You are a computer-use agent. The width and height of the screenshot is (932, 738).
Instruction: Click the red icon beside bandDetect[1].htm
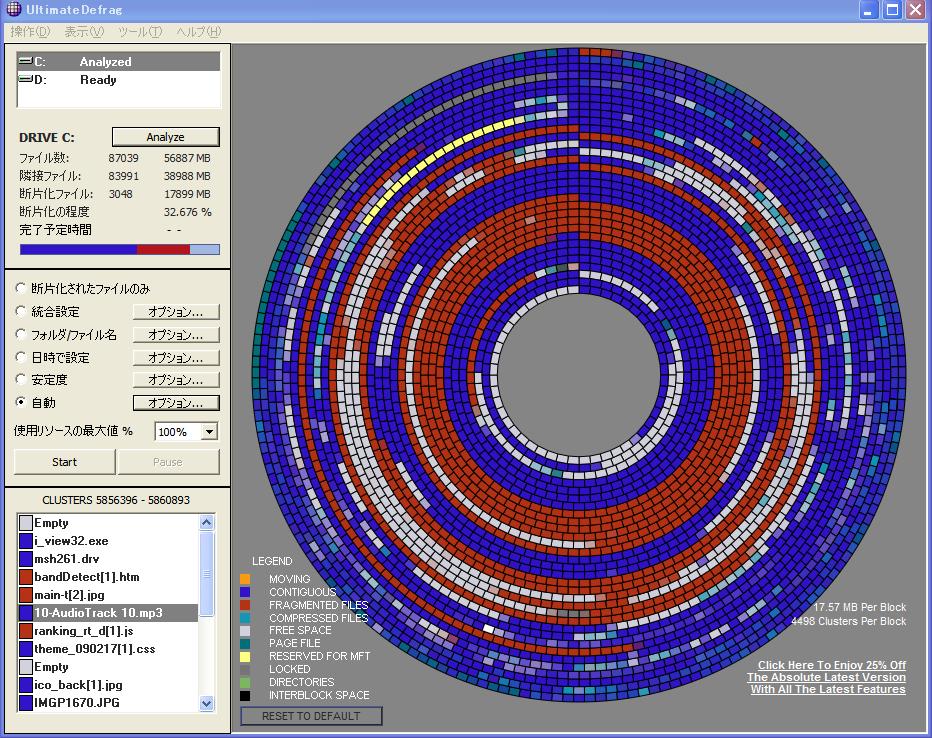pyautogui.click(x=26, y=577)
